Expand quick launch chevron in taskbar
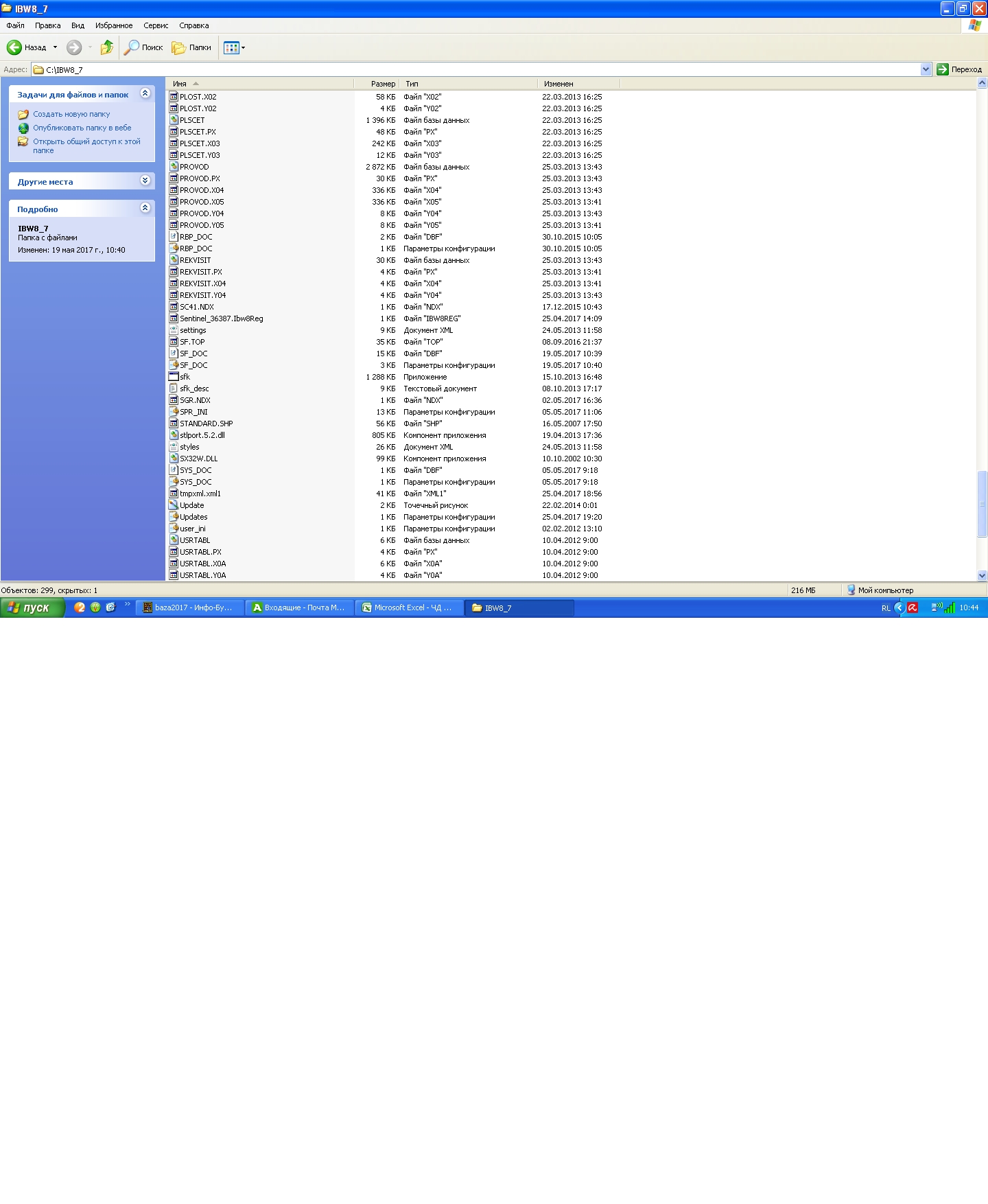Viewport: 988px width, 1204px height. click(x=128, y=605)
